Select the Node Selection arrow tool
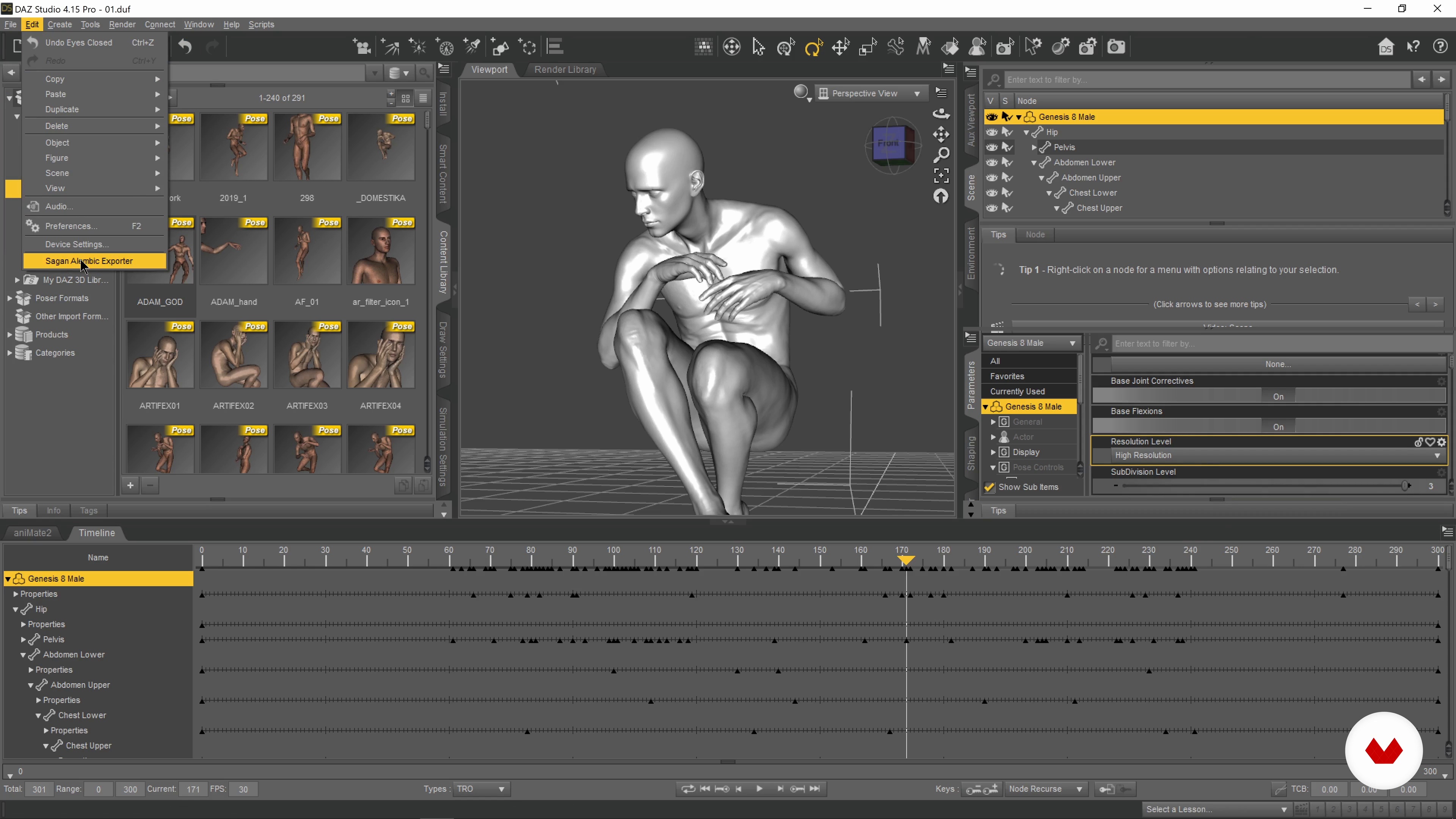1456x819 pixels. 758,47
